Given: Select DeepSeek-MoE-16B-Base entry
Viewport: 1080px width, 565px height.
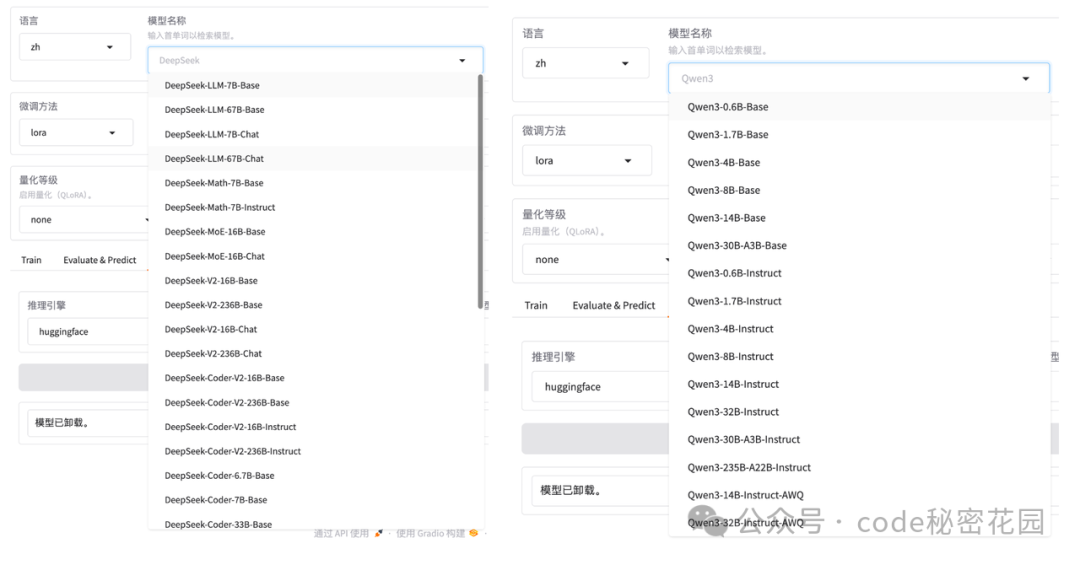Looking at the screenshot, I should coord(313,232).
